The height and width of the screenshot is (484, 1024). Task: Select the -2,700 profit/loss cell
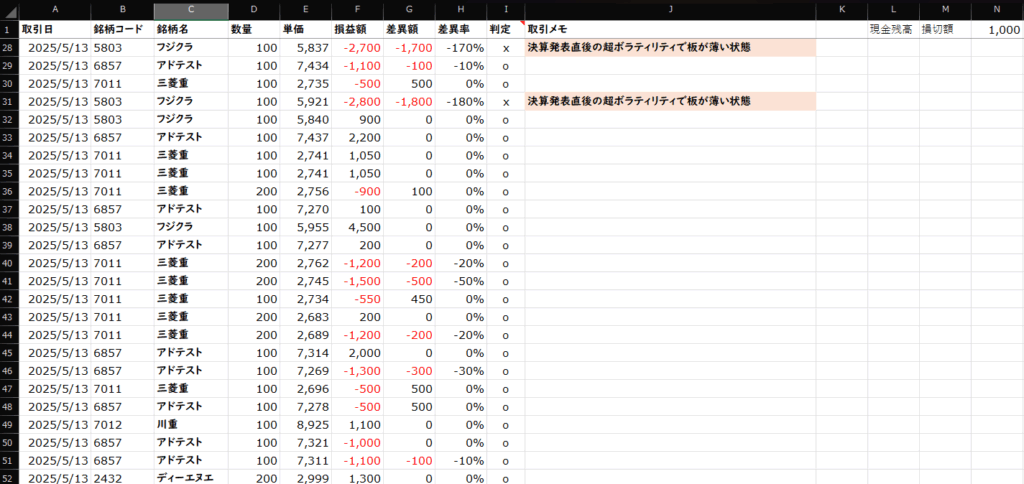357,48
